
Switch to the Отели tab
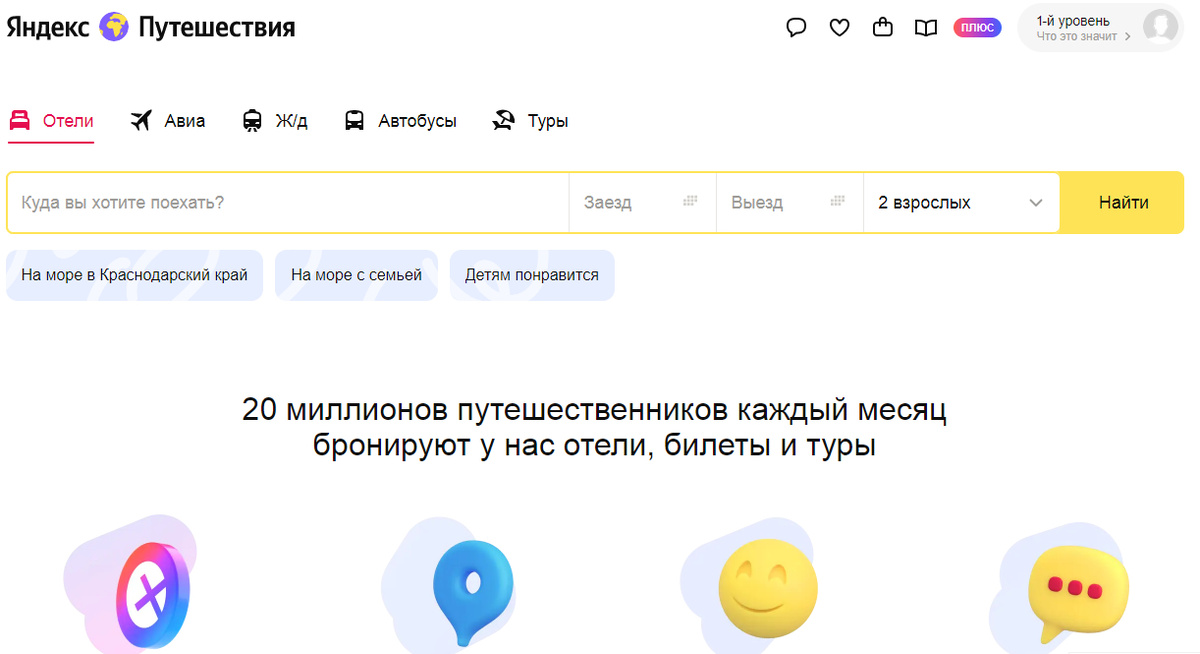click(51, 121)
